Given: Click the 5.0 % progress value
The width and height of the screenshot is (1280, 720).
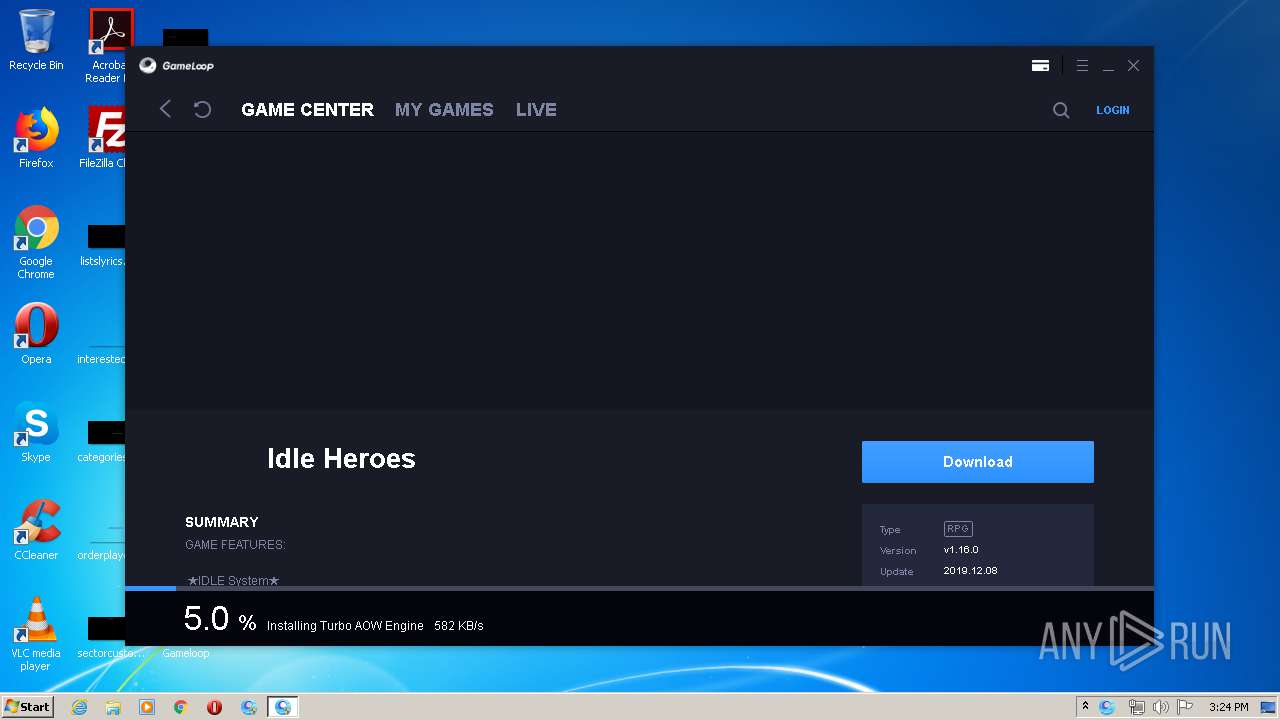Looking at the screenshot, I should 220,619.
